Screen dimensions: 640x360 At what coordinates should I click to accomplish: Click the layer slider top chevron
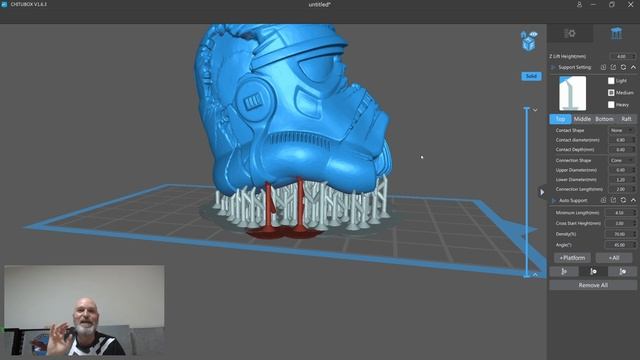pyautogui.click(x=535, y=110)
